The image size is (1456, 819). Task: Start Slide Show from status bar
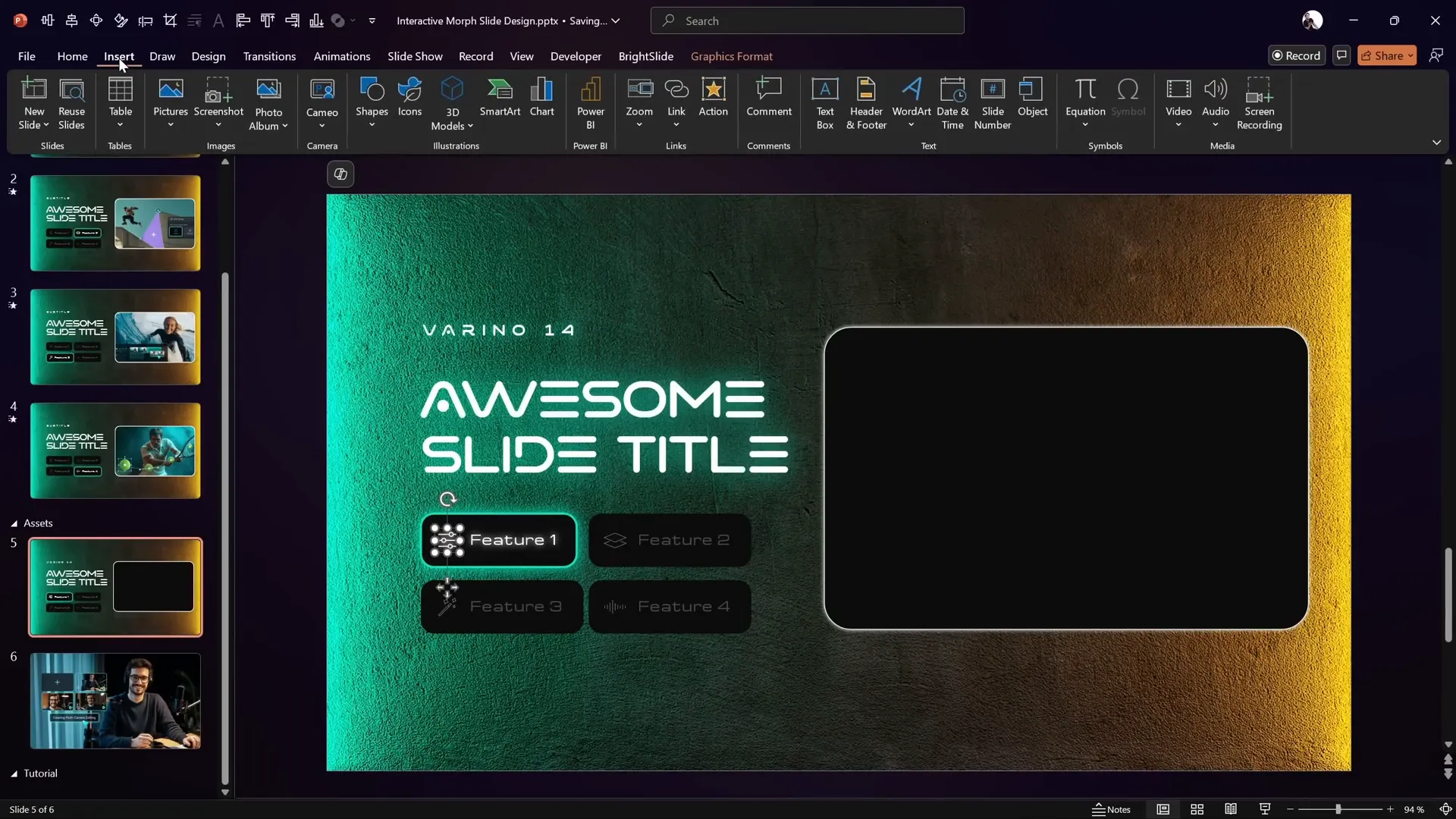[x=1264, y=809]
